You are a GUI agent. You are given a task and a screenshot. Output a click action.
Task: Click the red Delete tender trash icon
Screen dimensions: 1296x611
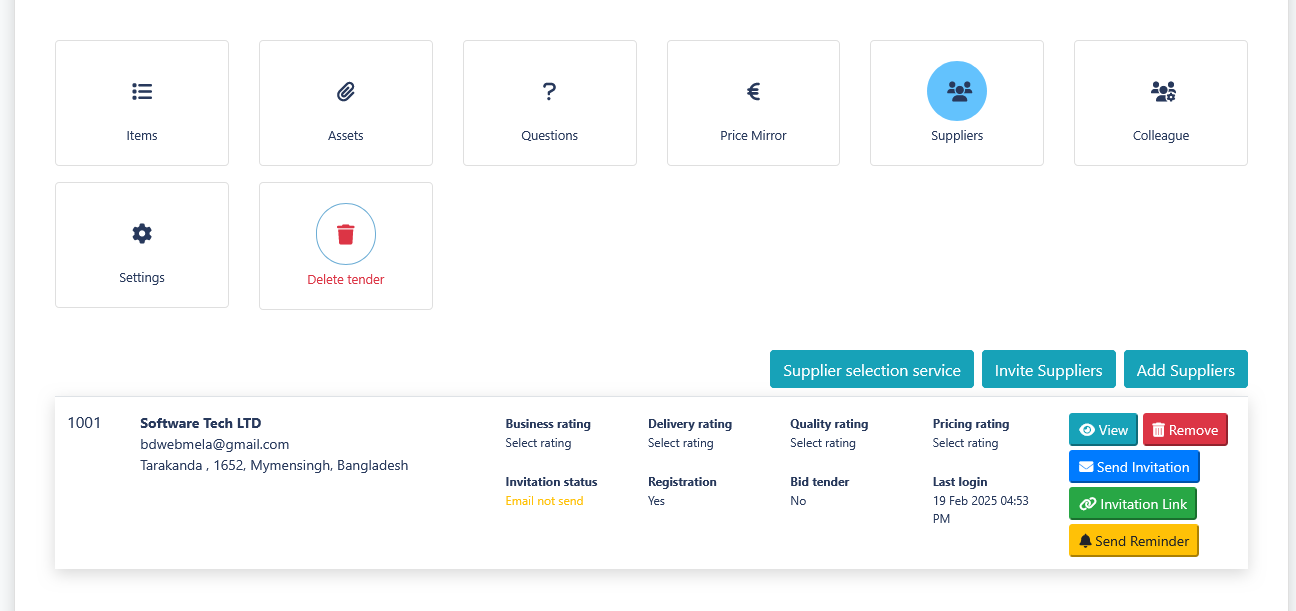[x=346, y=234]
